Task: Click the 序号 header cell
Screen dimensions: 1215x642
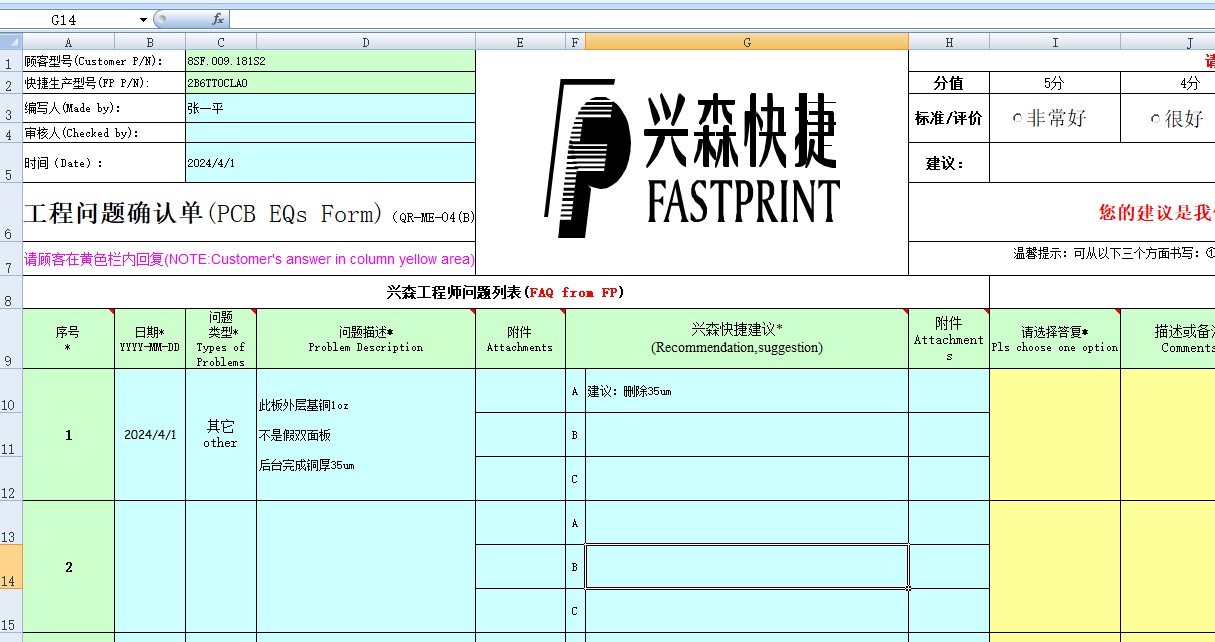Action: click(68, 339)
